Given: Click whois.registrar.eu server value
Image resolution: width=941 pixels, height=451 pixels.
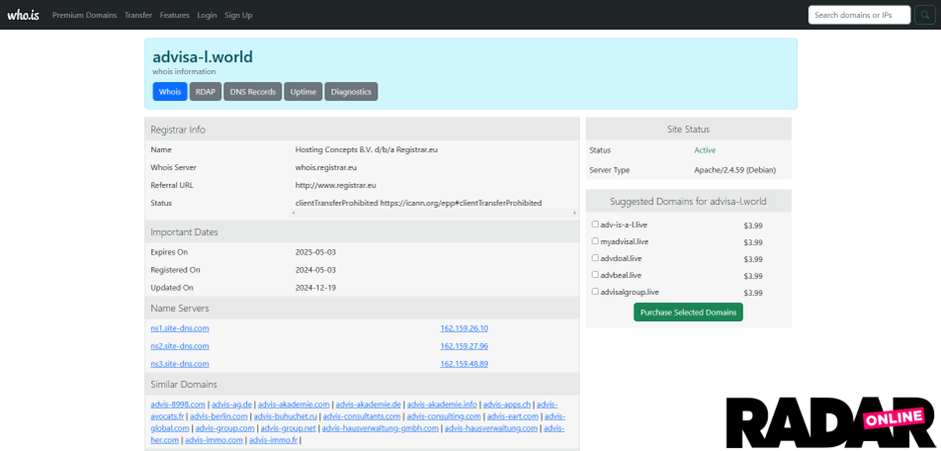Looking at the screenshot, I should tap(326, 167).
